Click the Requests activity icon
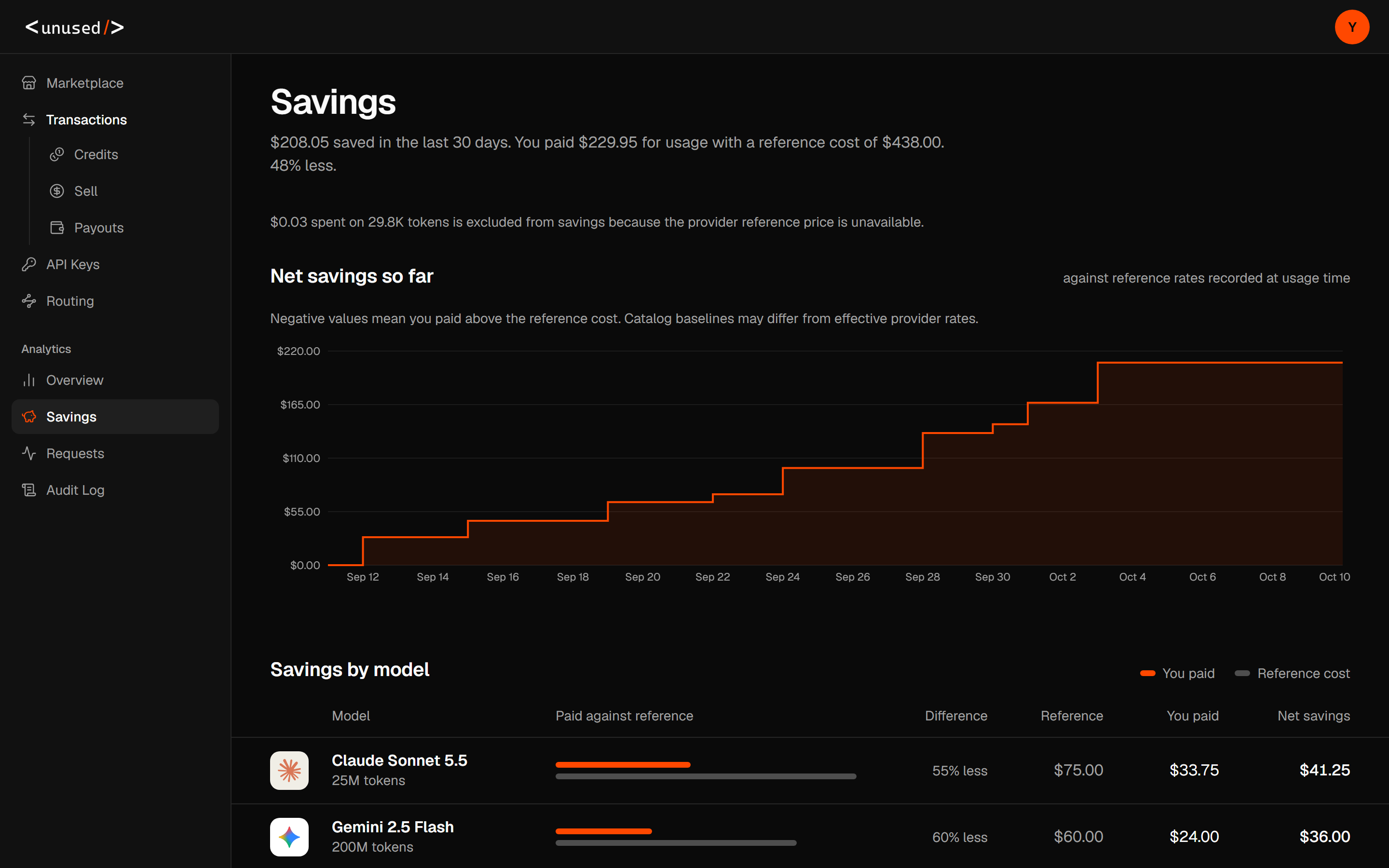1389x868 pixels. pyautogui.click(x=29, y=453)
